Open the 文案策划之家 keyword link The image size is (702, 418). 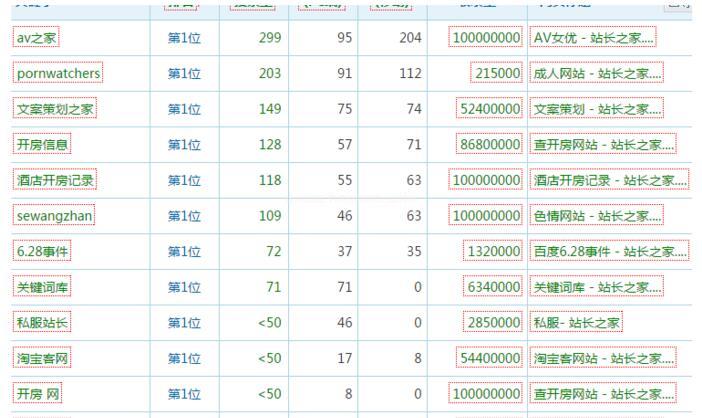[x=55, y=109]
